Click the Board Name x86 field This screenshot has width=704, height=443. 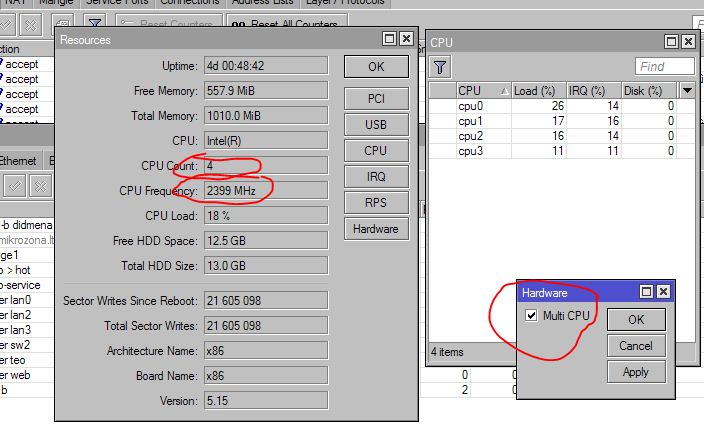tap(266, 376)
